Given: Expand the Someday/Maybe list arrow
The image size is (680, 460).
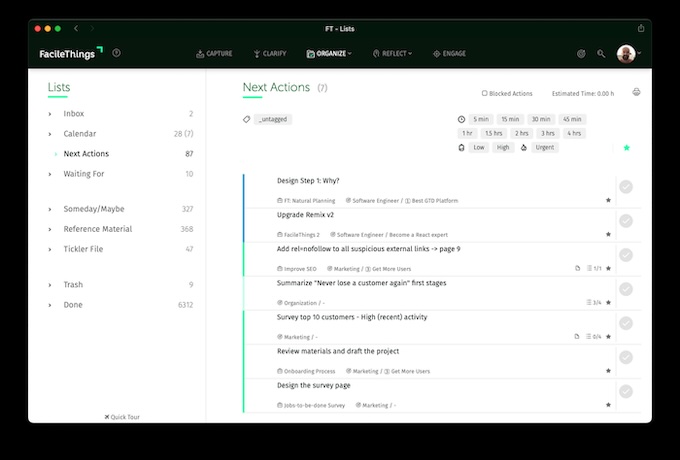Looking at the screenshot, I should [x=50, y=209].
